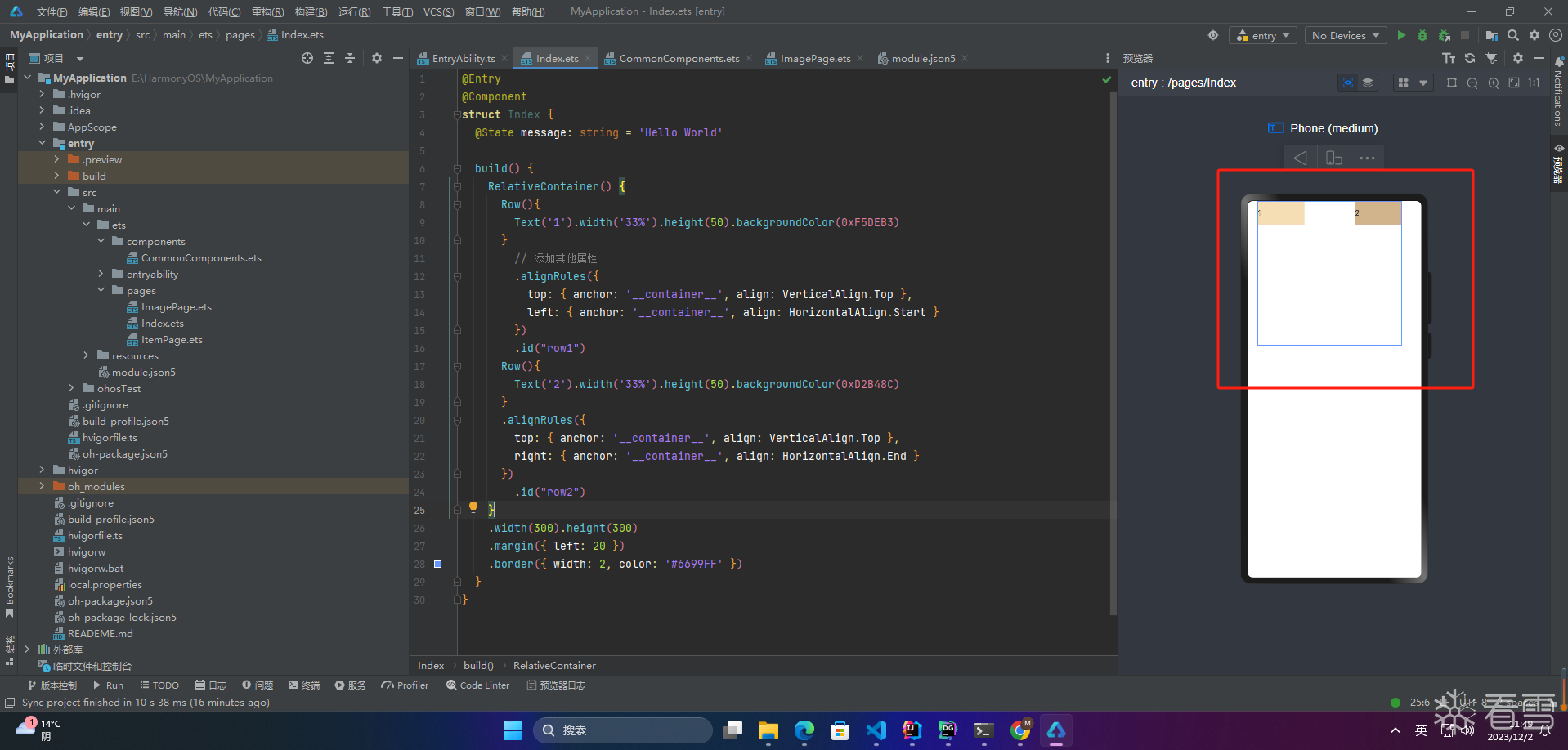Viewport: 1568px width, 750px height.
Task: Rotate the device preview orientation
Action: (x=1334, y=158)
